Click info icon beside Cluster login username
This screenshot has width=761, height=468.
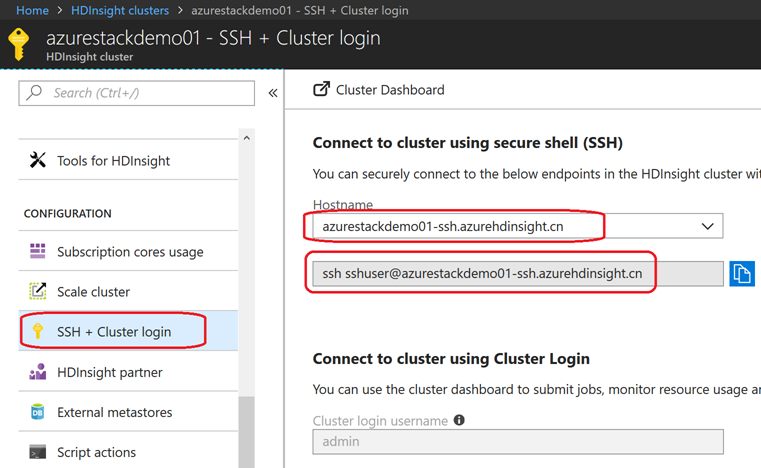point(459,420)
